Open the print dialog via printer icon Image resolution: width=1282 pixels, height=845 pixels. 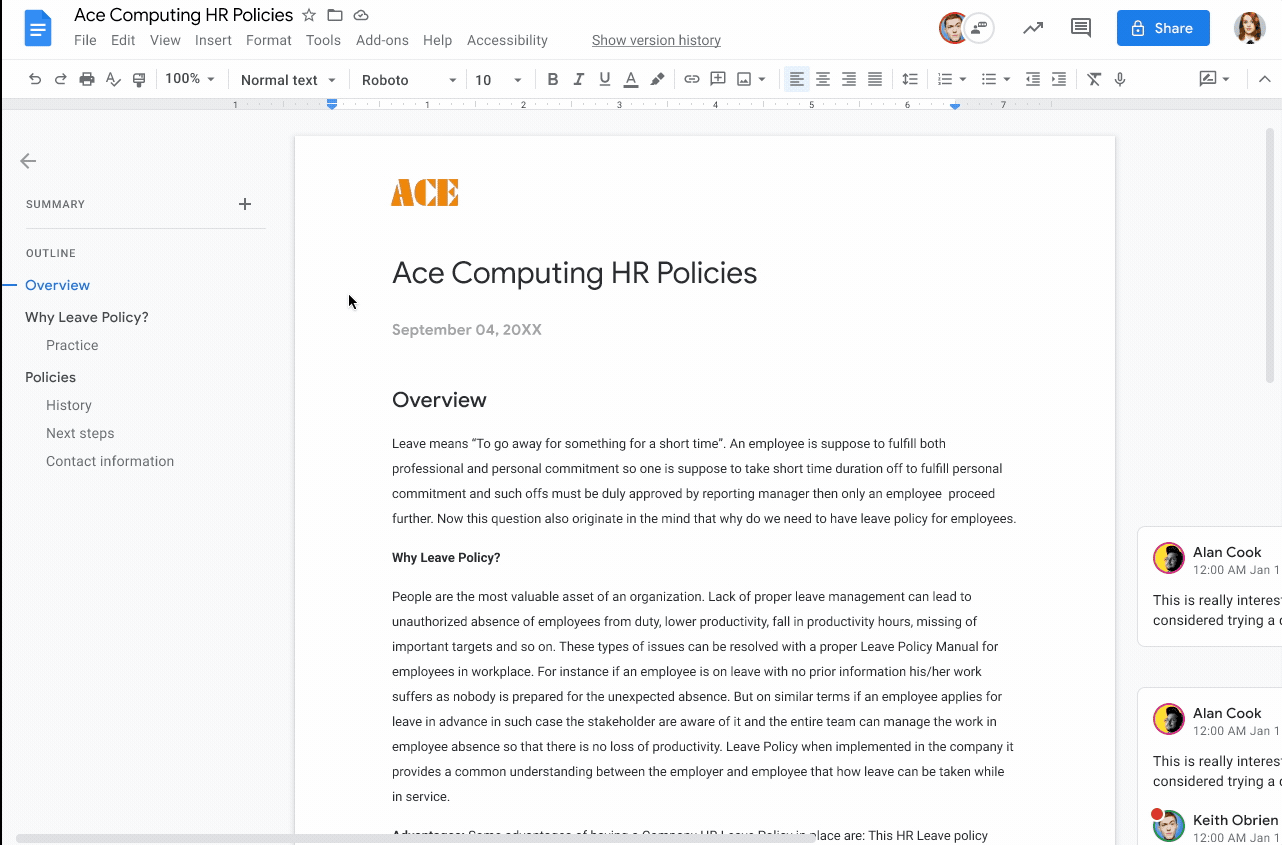[x=87, y=78]
